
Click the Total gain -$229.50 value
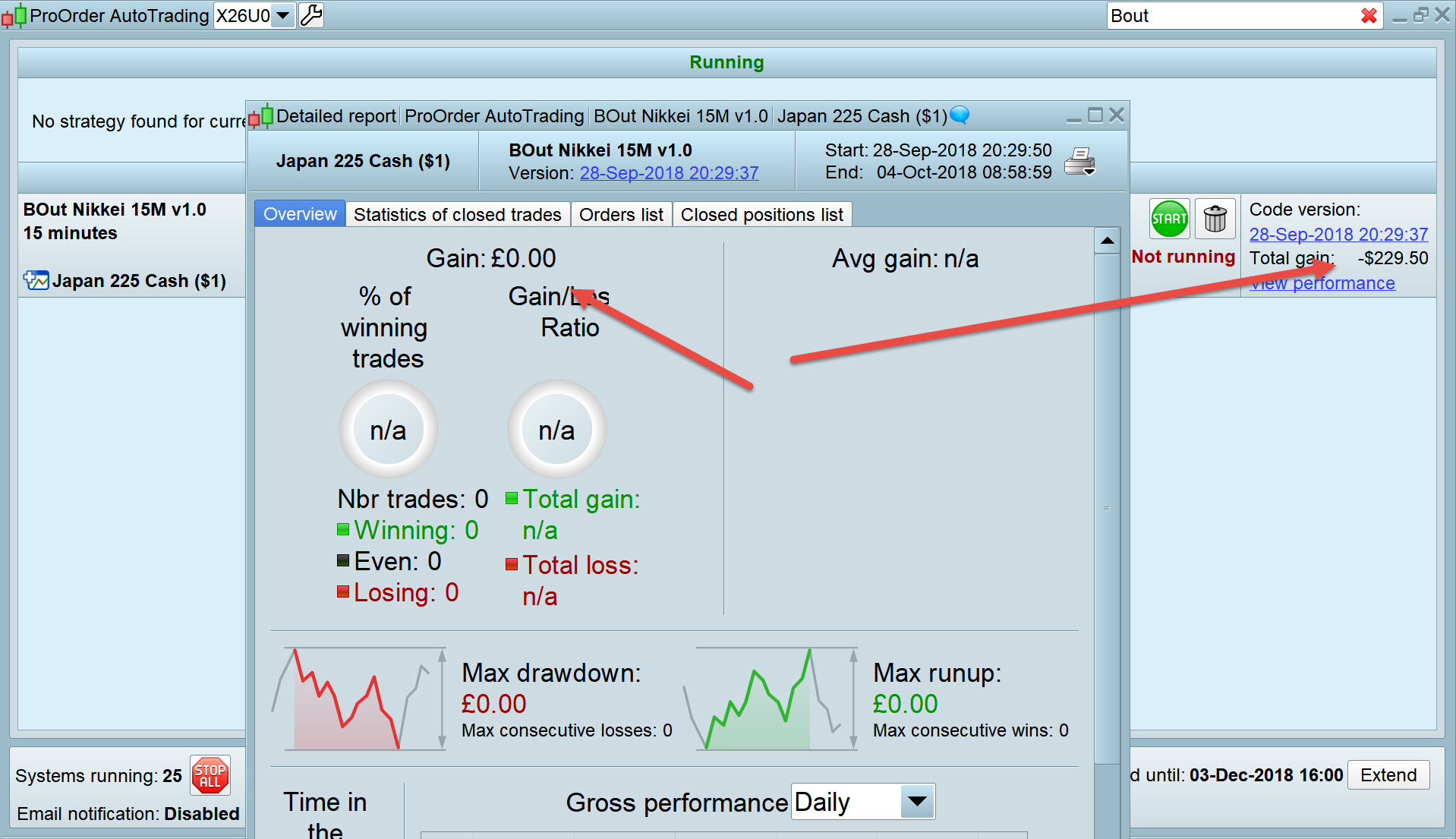click(x=1393, y=258)
